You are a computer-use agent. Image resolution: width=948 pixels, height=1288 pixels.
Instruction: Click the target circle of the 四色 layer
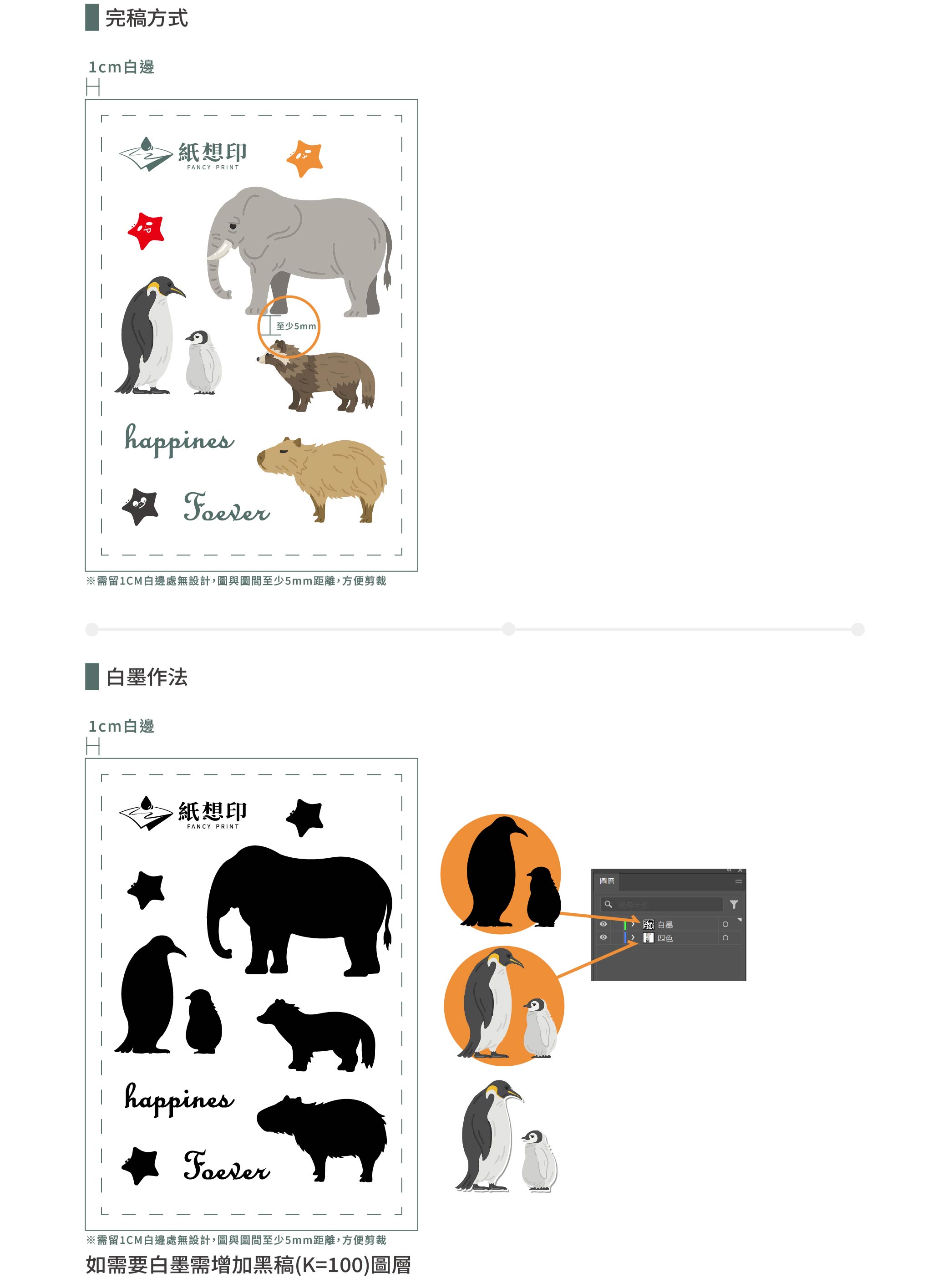(725, 937)
